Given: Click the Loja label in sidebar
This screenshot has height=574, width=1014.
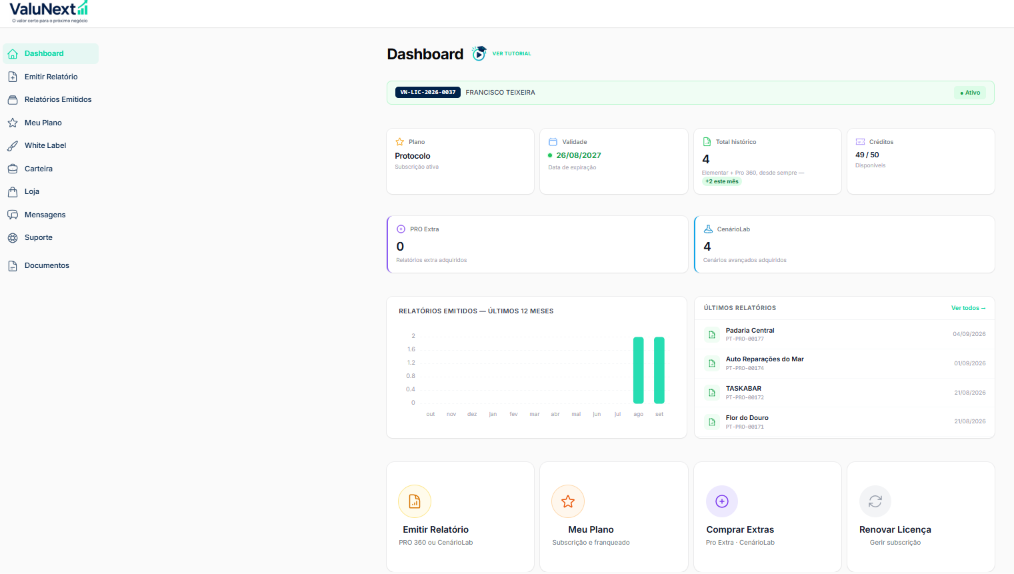Looking at the screenshot, I should click(x=32, y=191).
